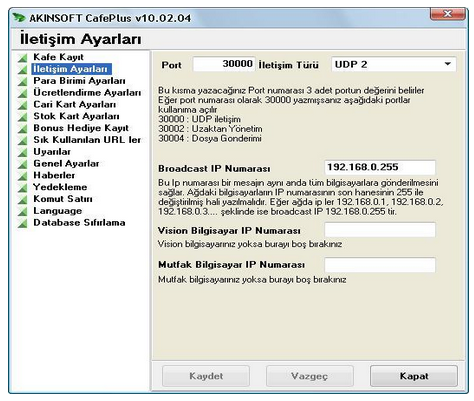Click the Vazgeç button
Viewport: 474px width, 401px height.
coord(310,376)
